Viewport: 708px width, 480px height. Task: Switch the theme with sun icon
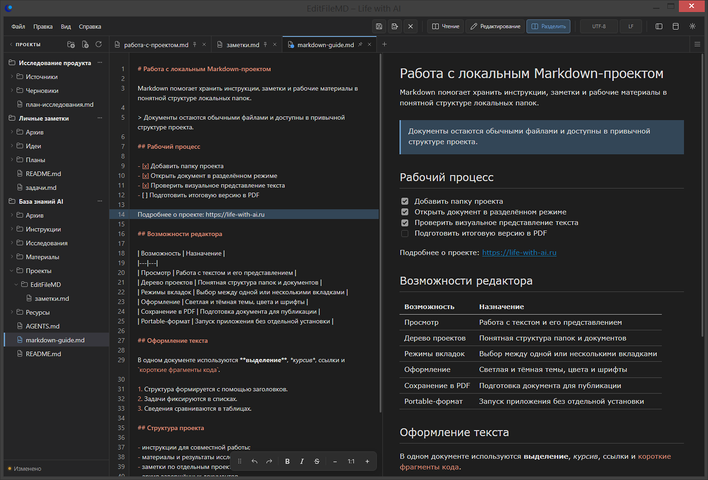point(692,26)
